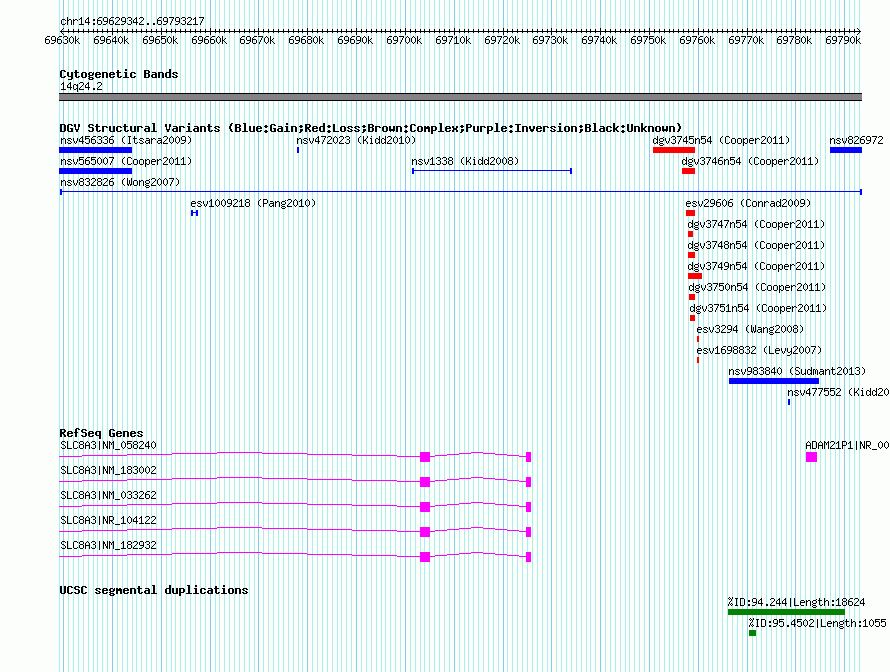The height and width of the screenshot is (672, 890).
Task: Click the 69630k ruler tick label
Action: point(62,40)
